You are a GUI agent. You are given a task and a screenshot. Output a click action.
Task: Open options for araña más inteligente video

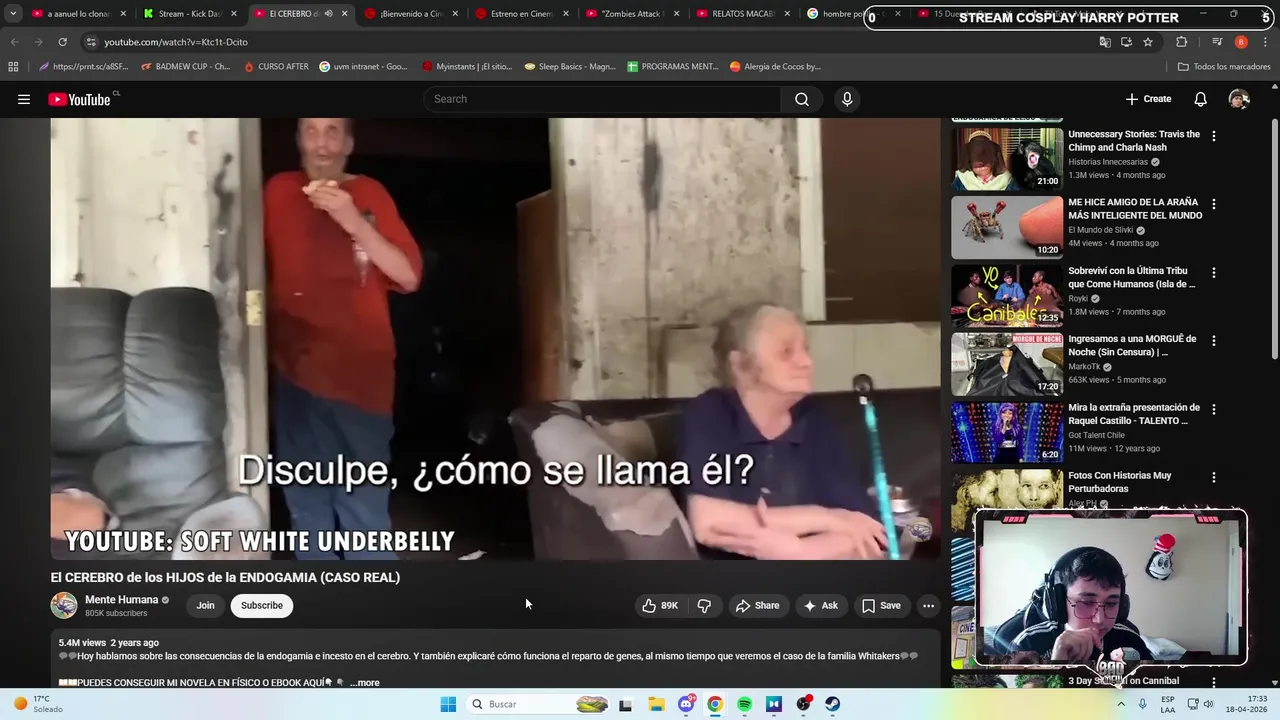[x=1214, y=204]
